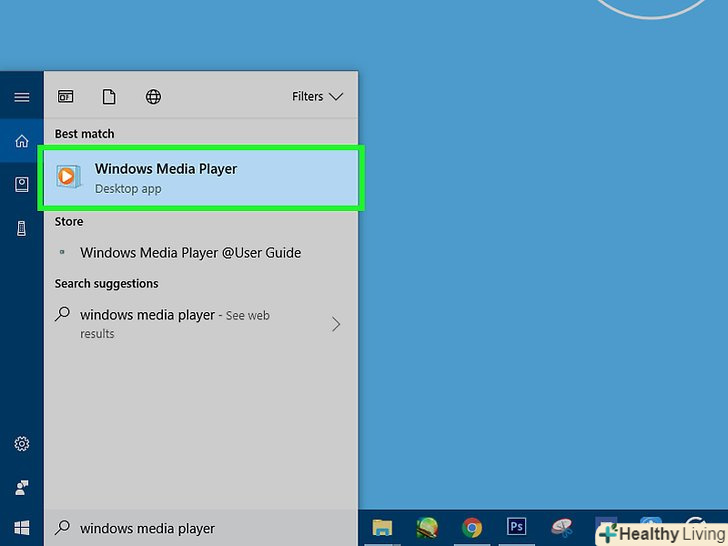The image size is (728, 546).
Task: Open the Notebook icon in sidebar
Action: click(x=21, y=184)
